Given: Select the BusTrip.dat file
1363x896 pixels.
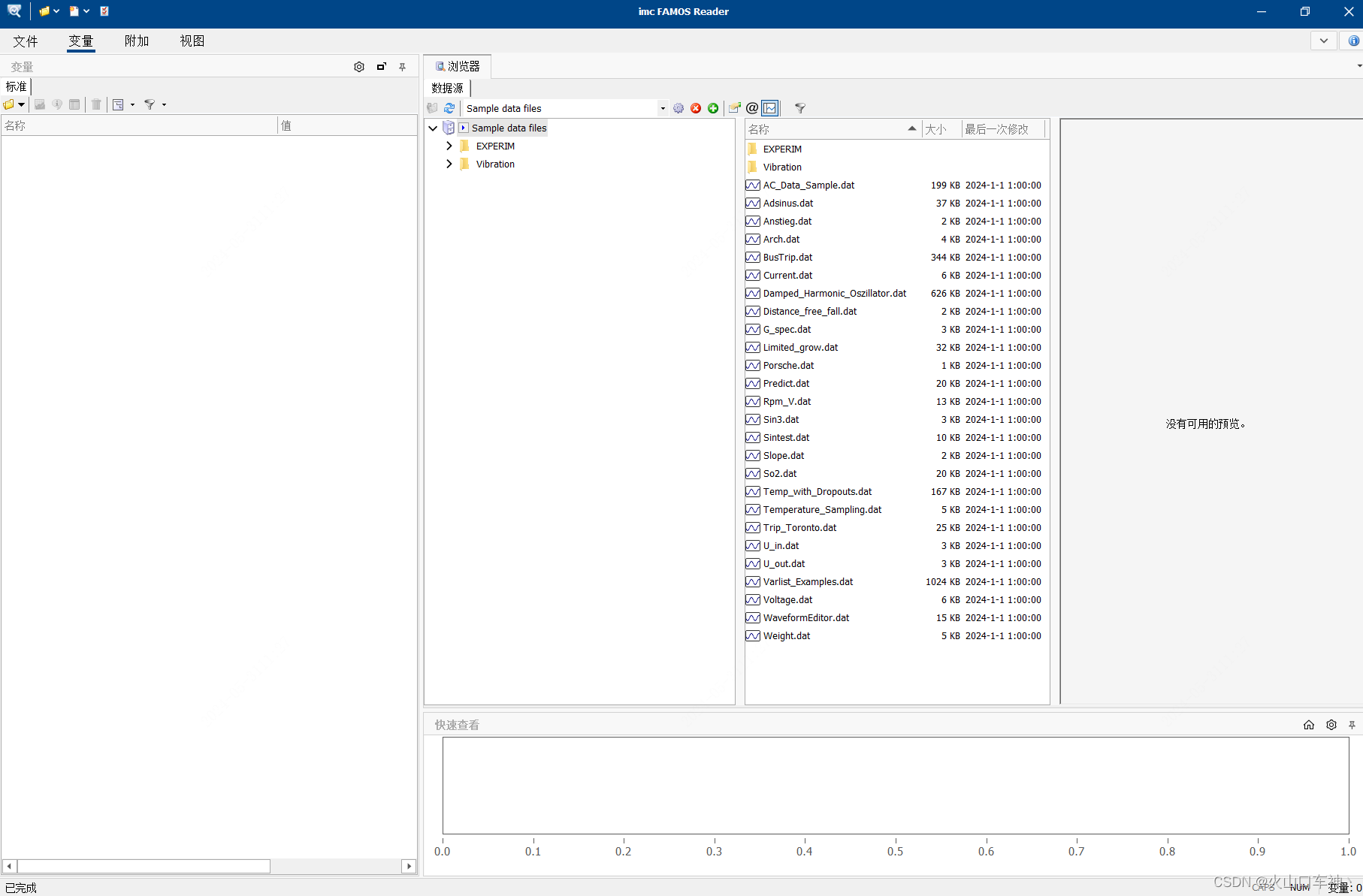Looking at the screenshot, I should pos(787,258).
